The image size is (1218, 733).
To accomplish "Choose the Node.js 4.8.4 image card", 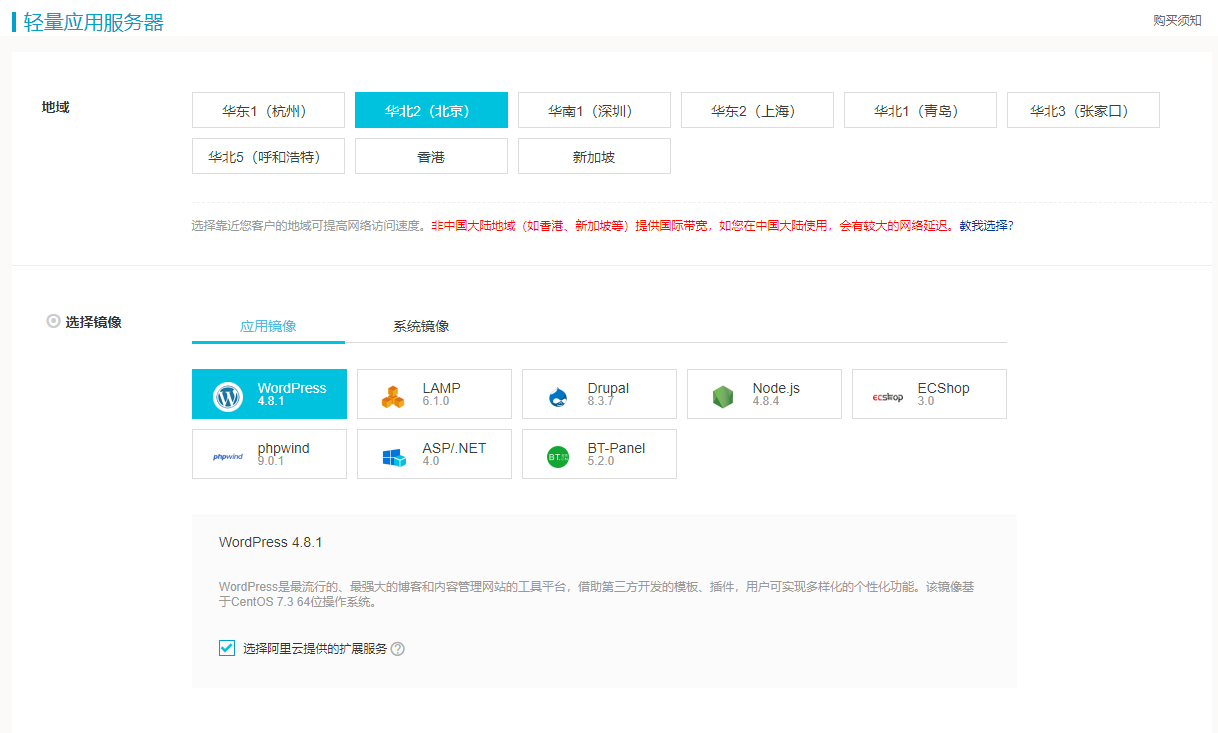I will [x=764, y=394].
